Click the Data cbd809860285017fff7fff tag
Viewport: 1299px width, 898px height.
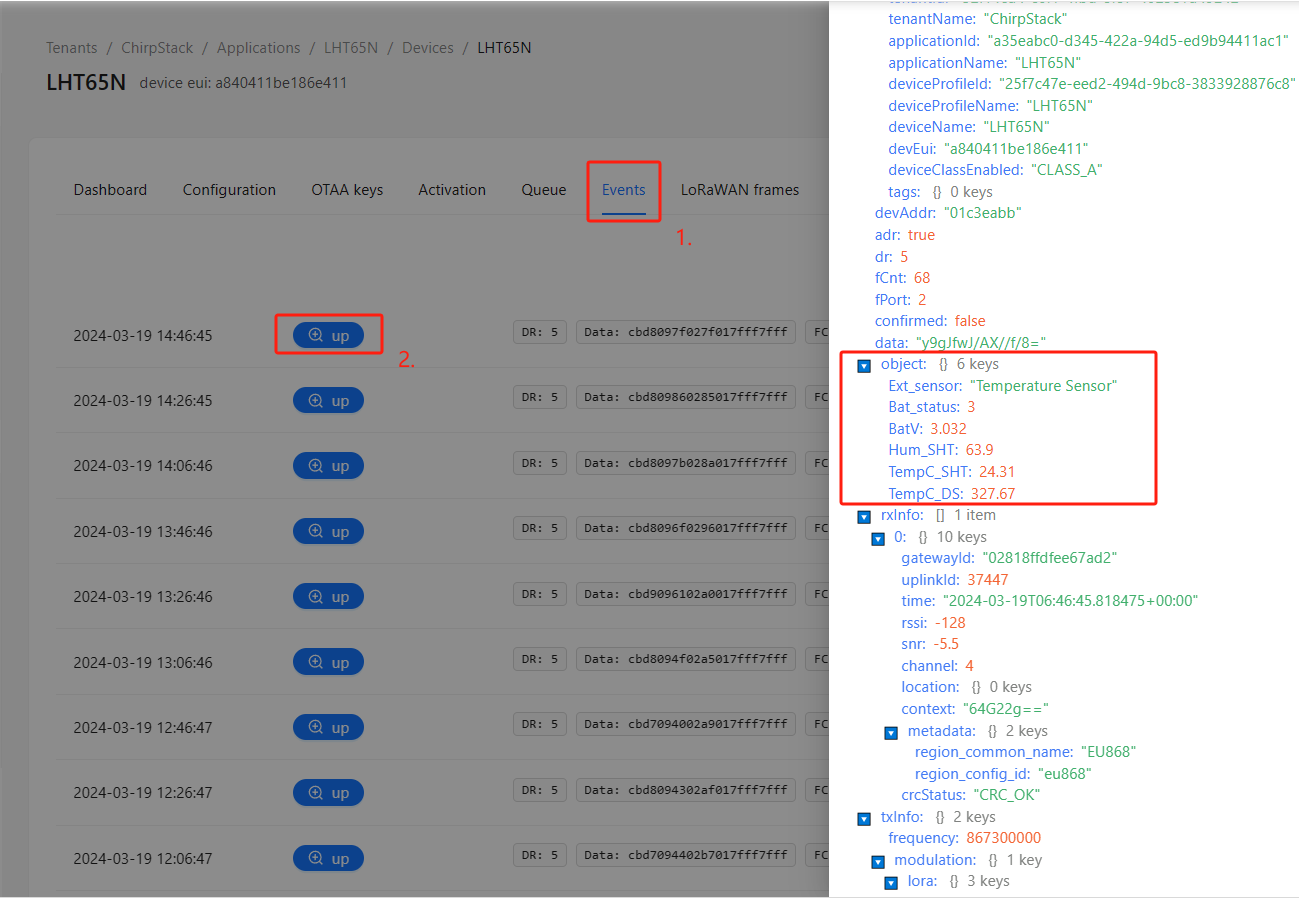pyautogui.click(x=686, y=398)
